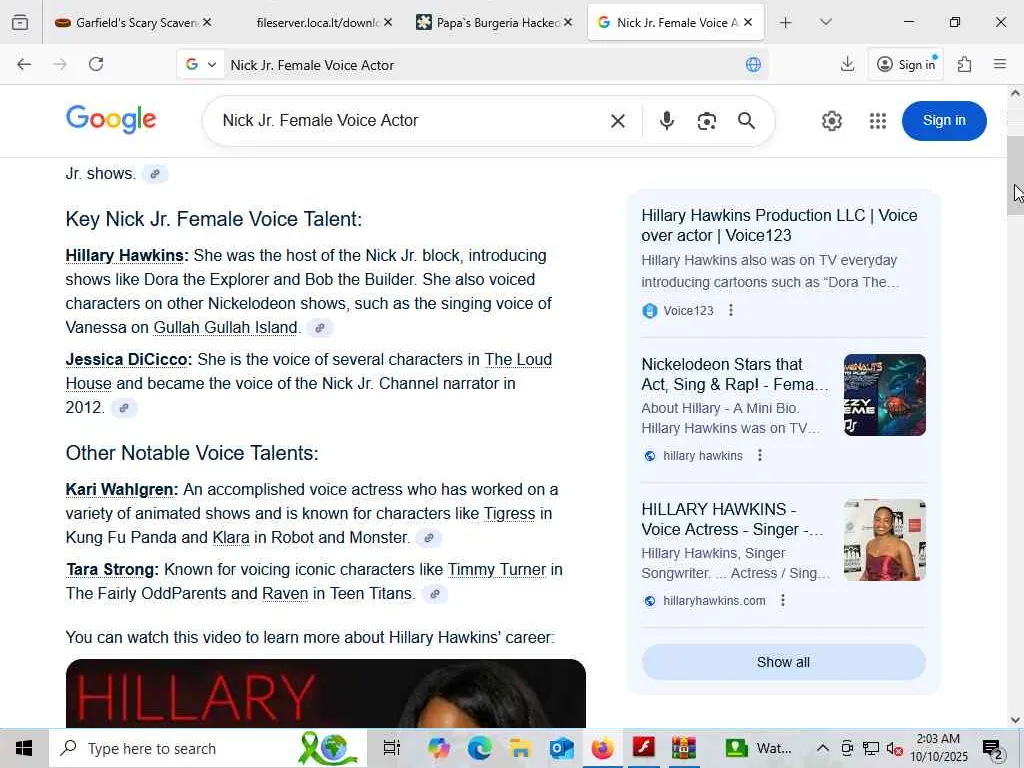Open Jessica DiCicco link
The width and height of the screenshot is (1024, 768).
127,360
